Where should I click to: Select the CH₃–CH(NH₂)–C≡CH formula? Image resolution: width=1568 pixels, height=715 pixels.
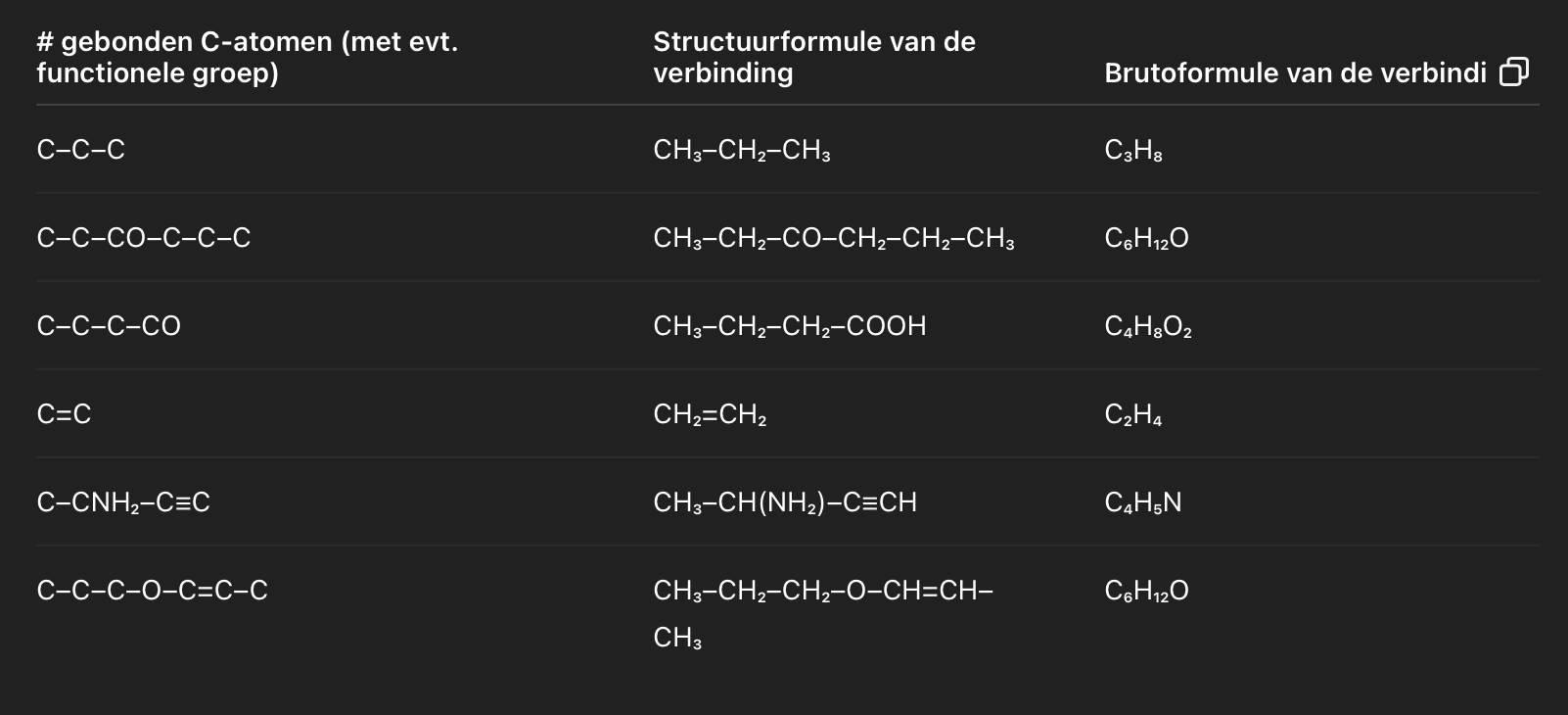(785, 503)
